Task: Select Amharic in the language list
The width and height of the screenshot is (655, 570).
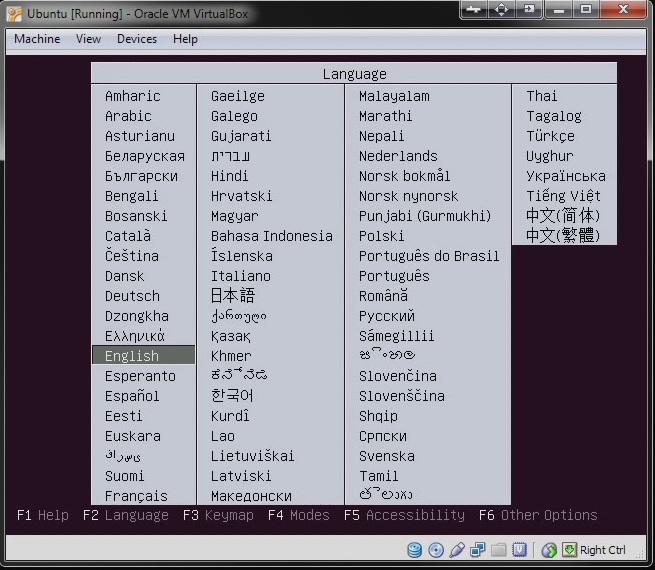Action: click(x=132, y=96)
